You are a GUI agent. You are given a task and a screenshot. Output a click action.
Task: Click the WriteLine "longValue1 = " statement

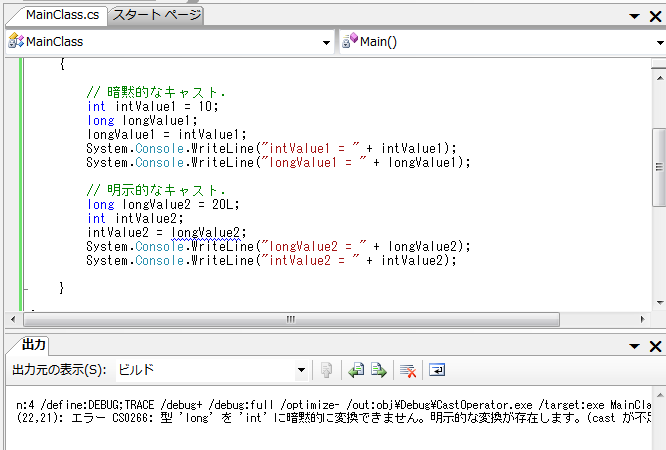point(278,162)
